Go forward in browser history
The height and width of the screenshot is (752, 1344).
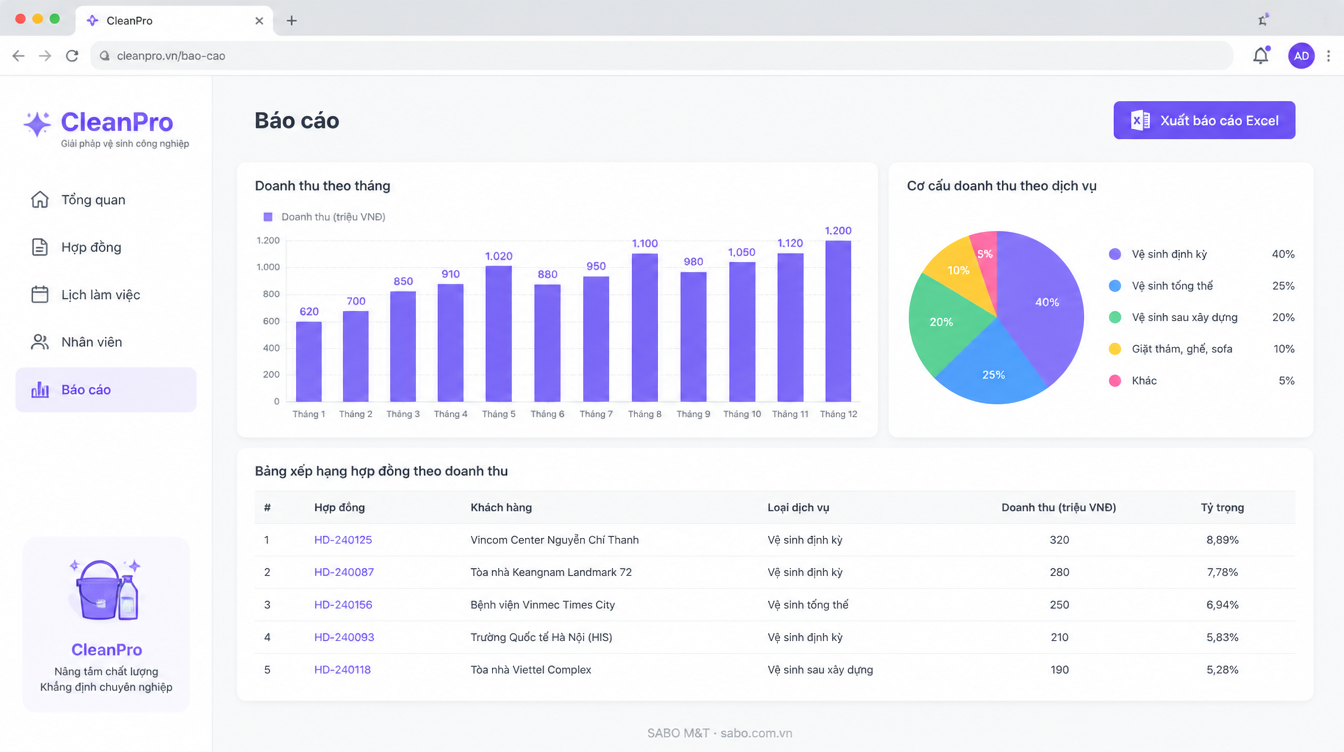point(45,56)
